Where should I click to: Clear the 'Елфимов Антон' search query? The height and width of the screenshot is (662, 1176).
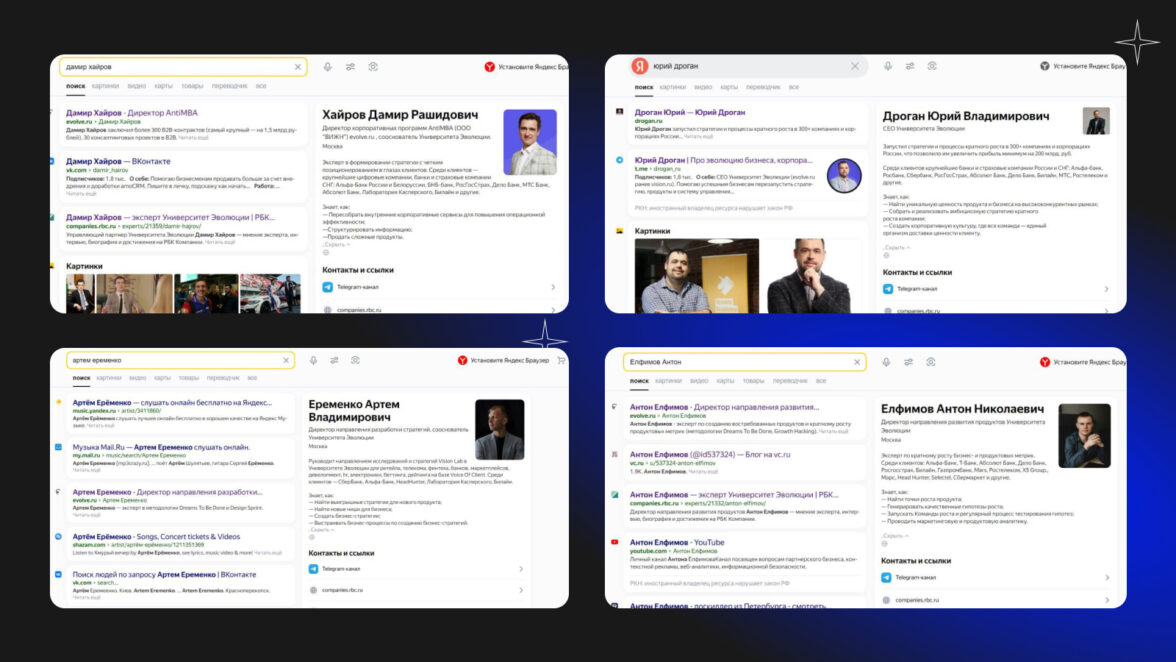[x=857, y=362]
